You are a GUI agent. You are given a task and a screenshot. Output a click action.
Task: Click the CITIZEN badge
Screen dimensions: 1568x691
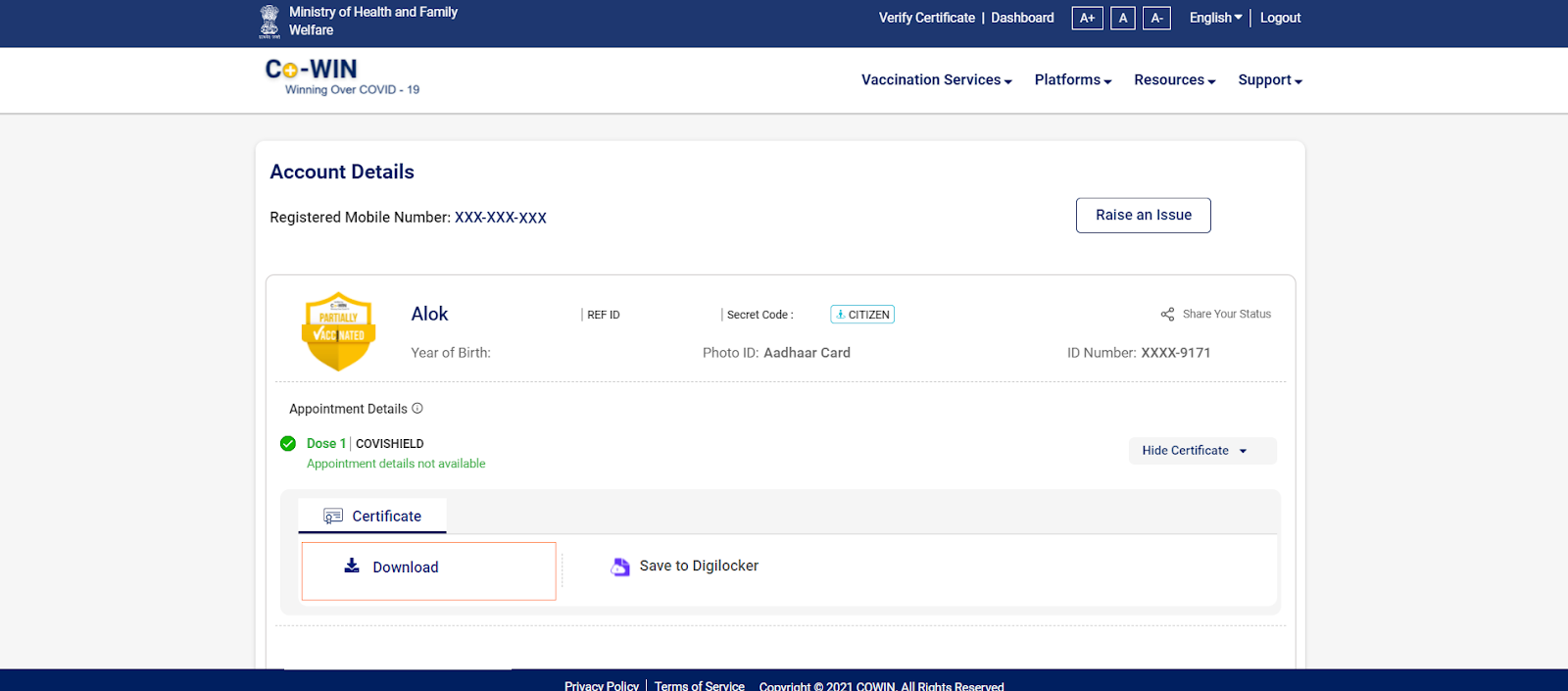pos(862,315)
